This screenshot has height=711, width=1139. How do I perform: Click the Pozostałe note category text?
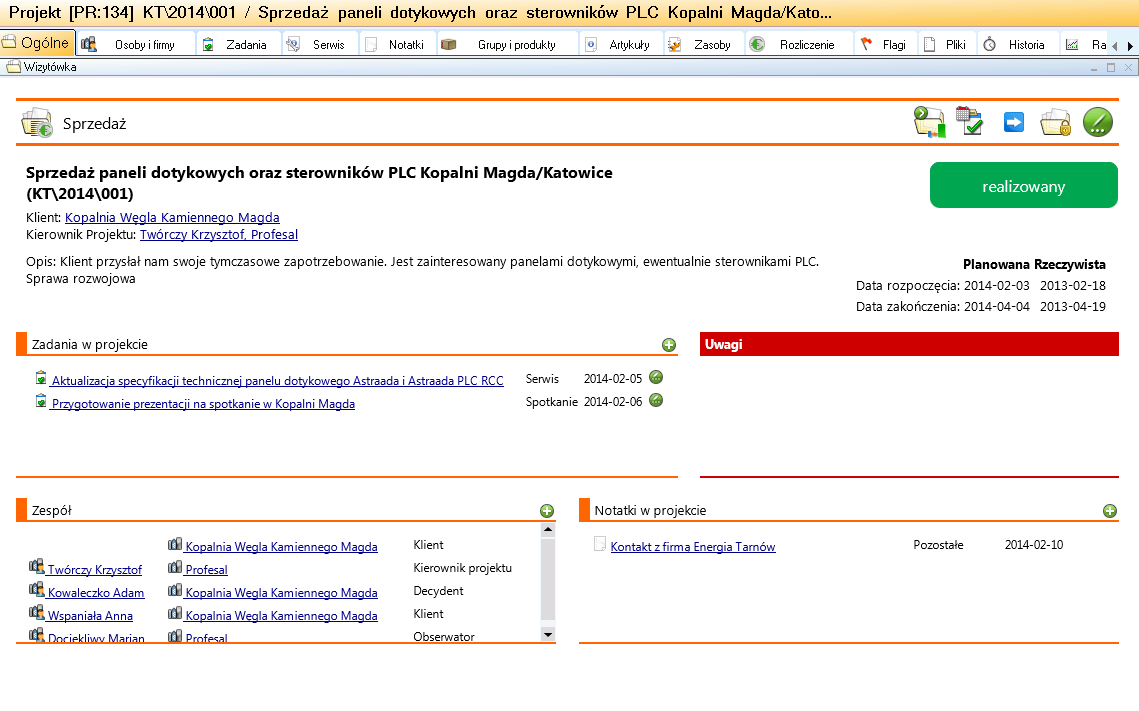point(939,545)
